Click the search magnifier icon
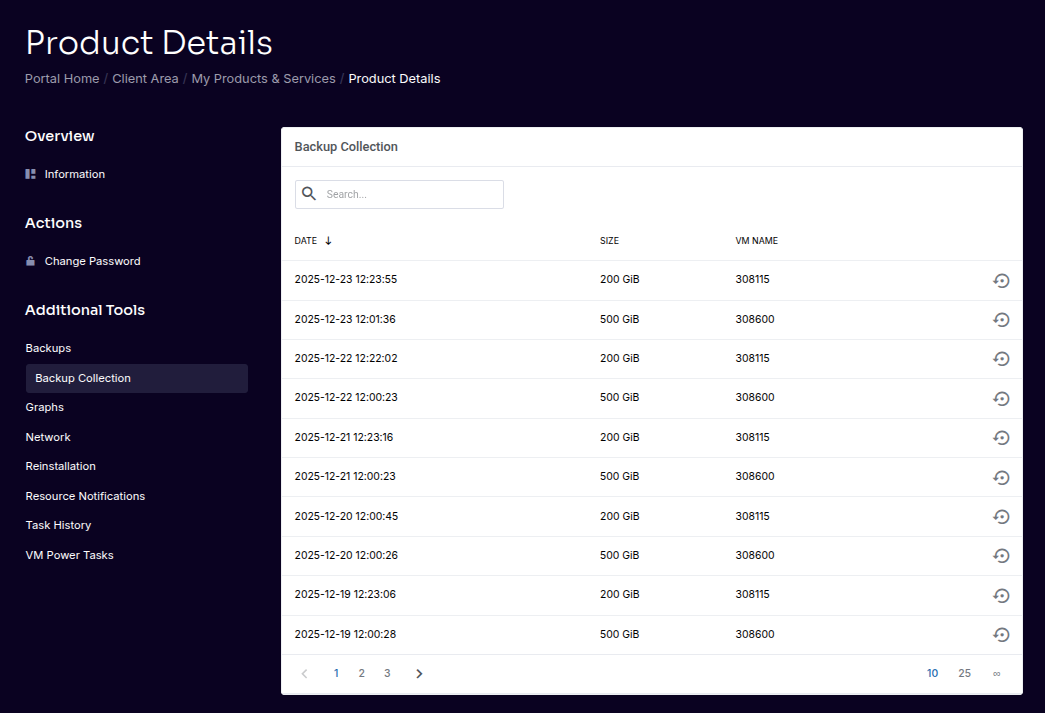 [x=309, y=193]
